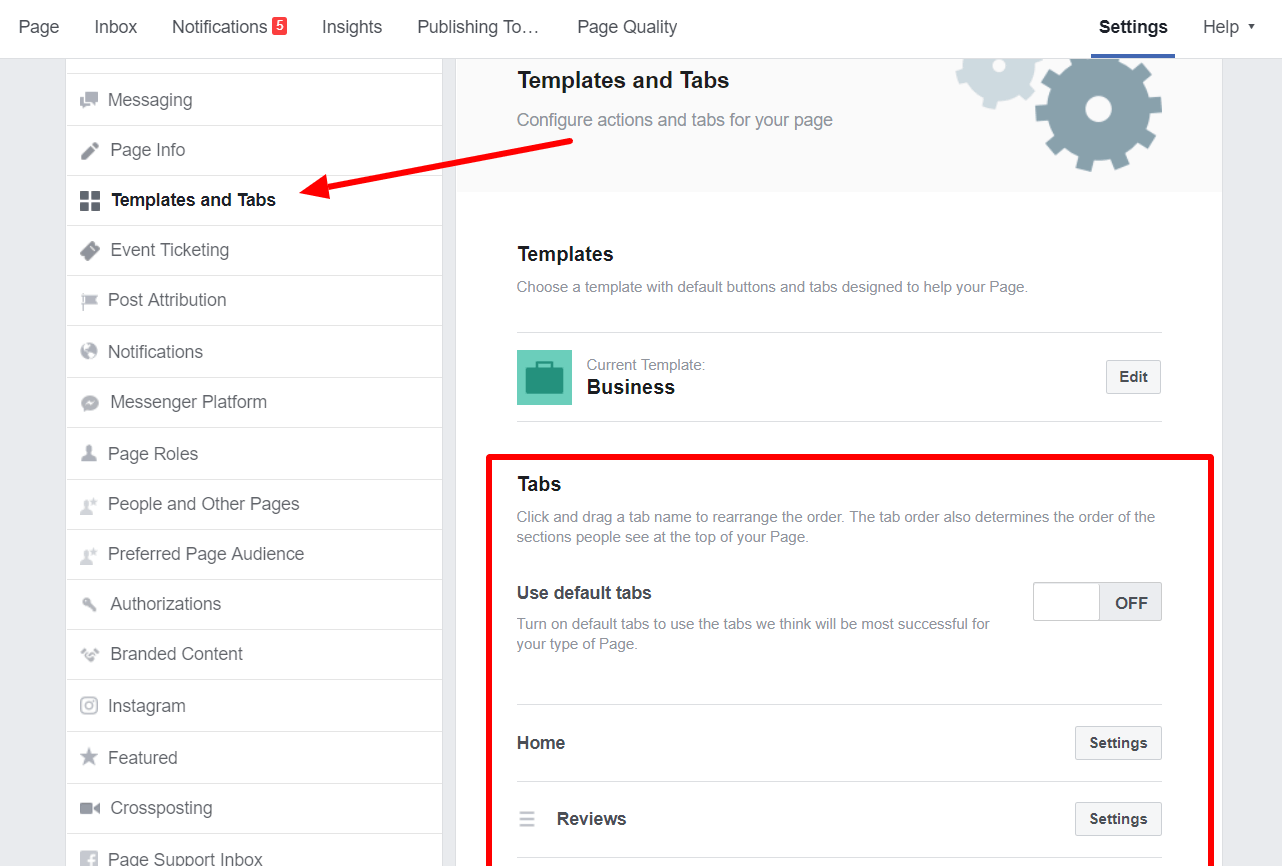
Task: Toggle the Use default tabs switch
Action: click(1097, 602)
